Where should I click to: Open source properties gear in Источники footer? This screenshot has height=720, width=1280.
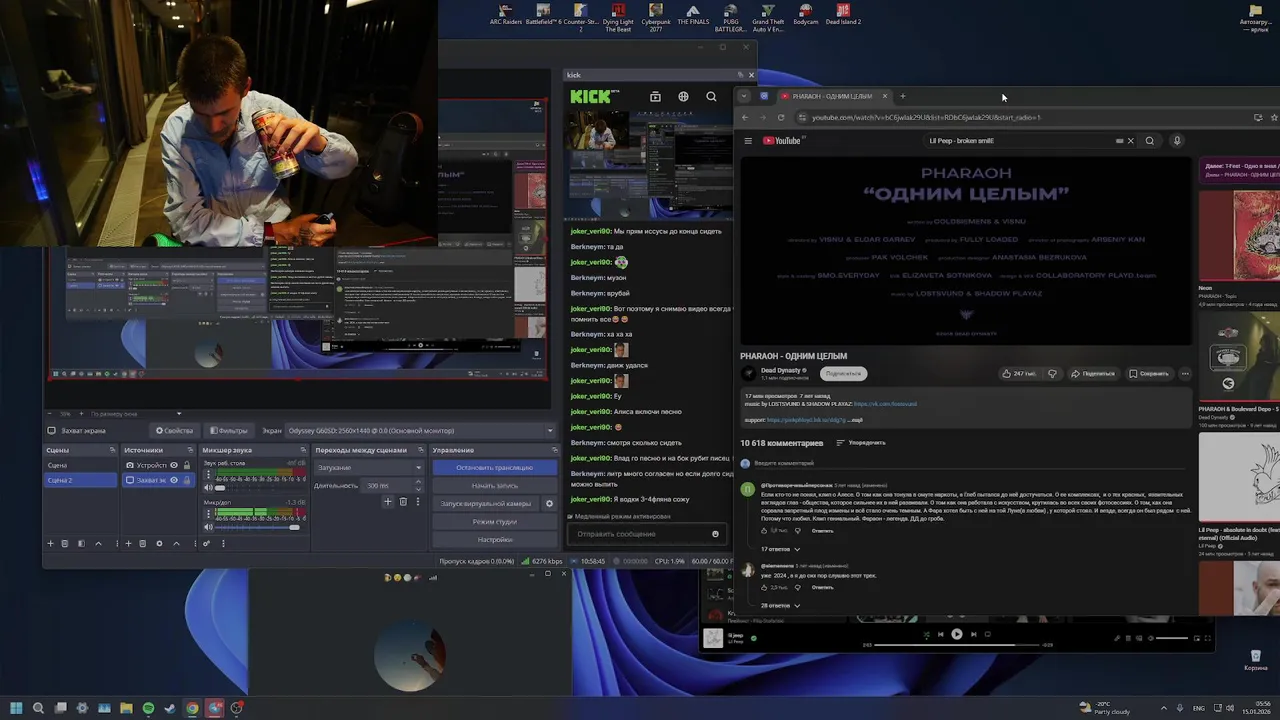160,543
